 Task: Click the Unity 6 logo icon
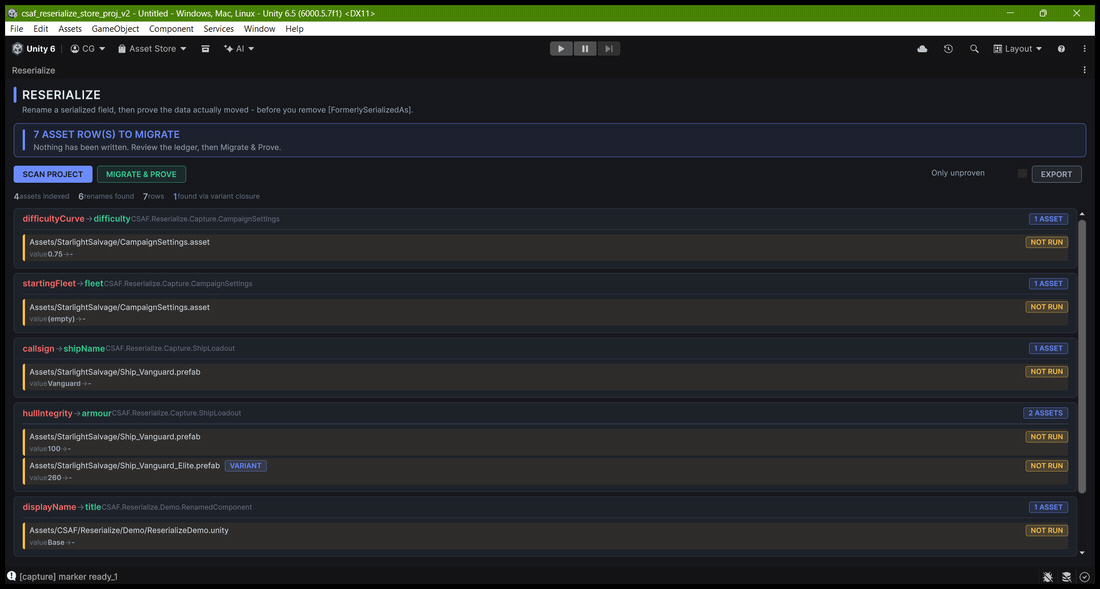18,48
